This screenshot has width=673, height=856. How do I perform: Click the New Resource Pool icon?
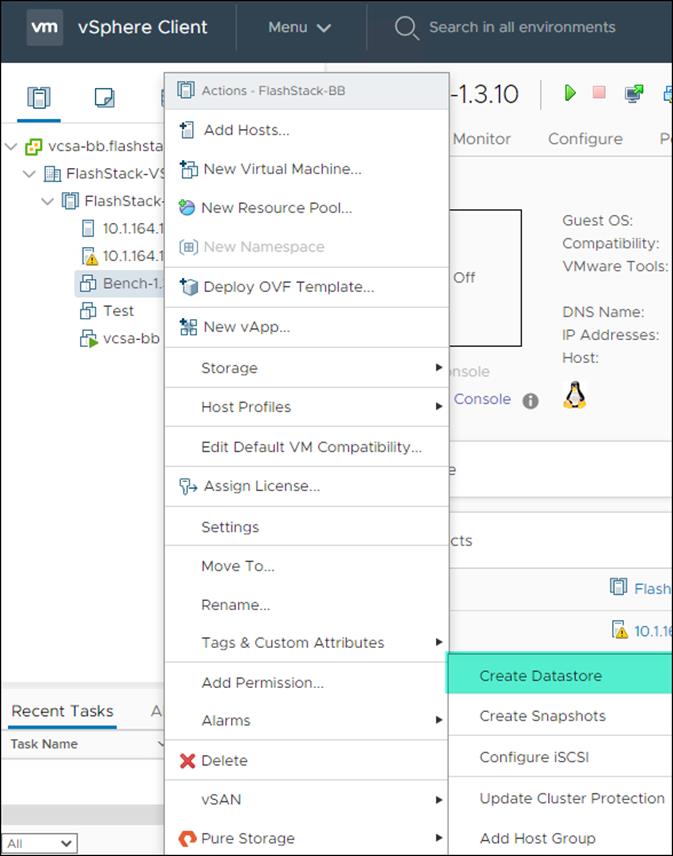coord(187,208)
